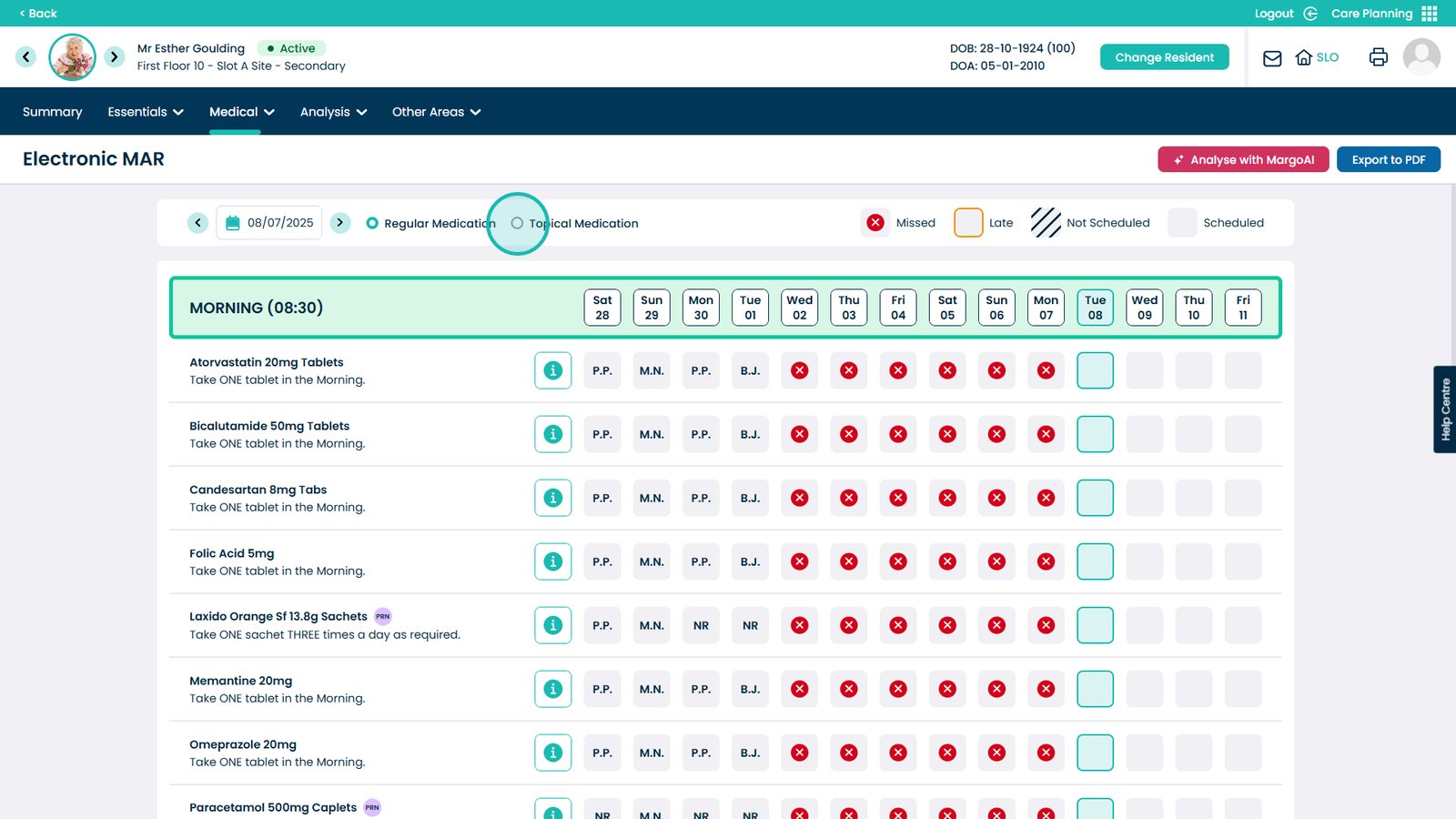Screen dimensions: 1456x819
Task: Click the date field showing 08/07/2025
Action: (x=269, y=223)
